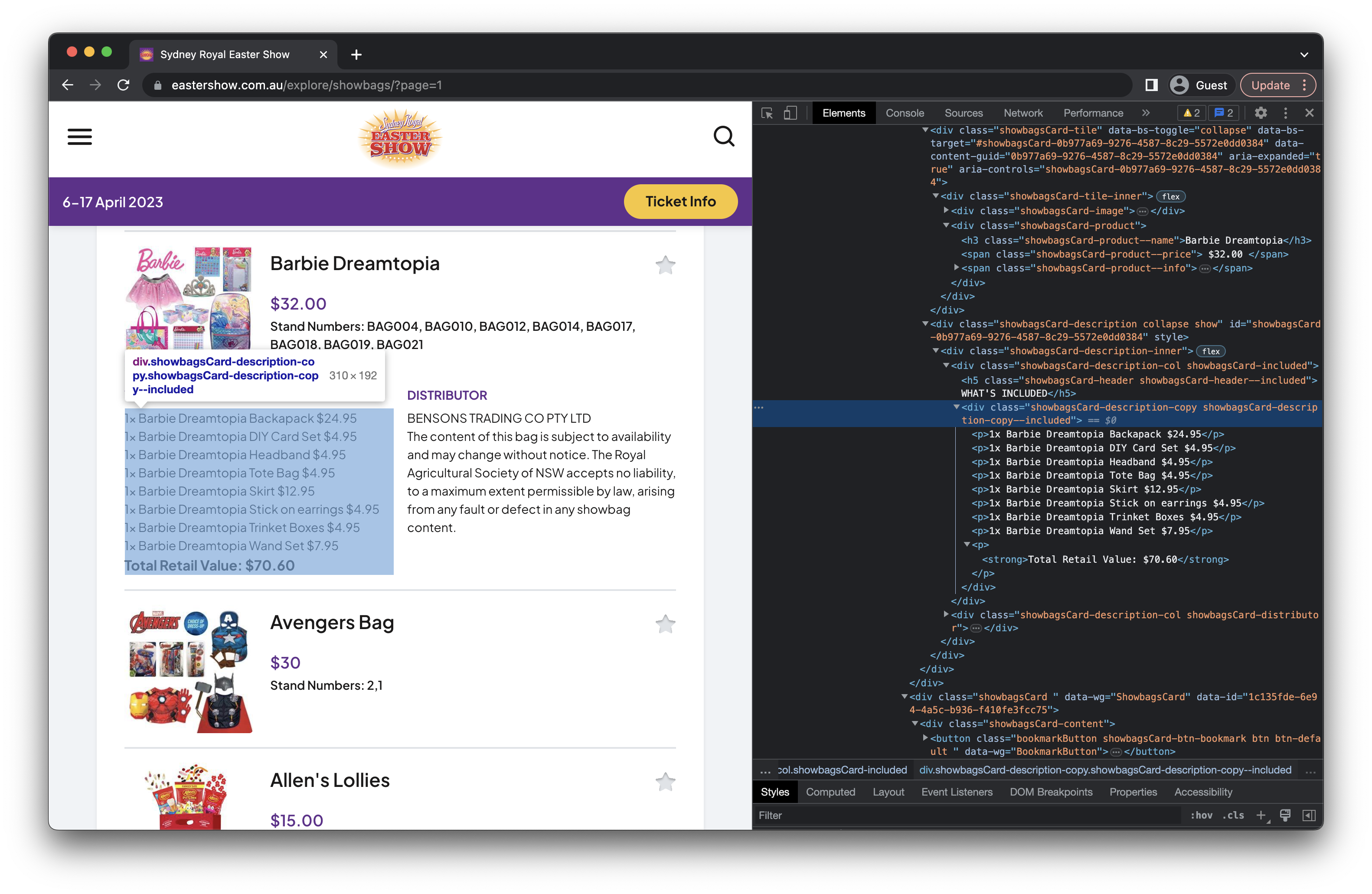1372x894 pixels.
Task: Collapse the showbagsCard-description collapse show div
Action: [x=924, y=324]
